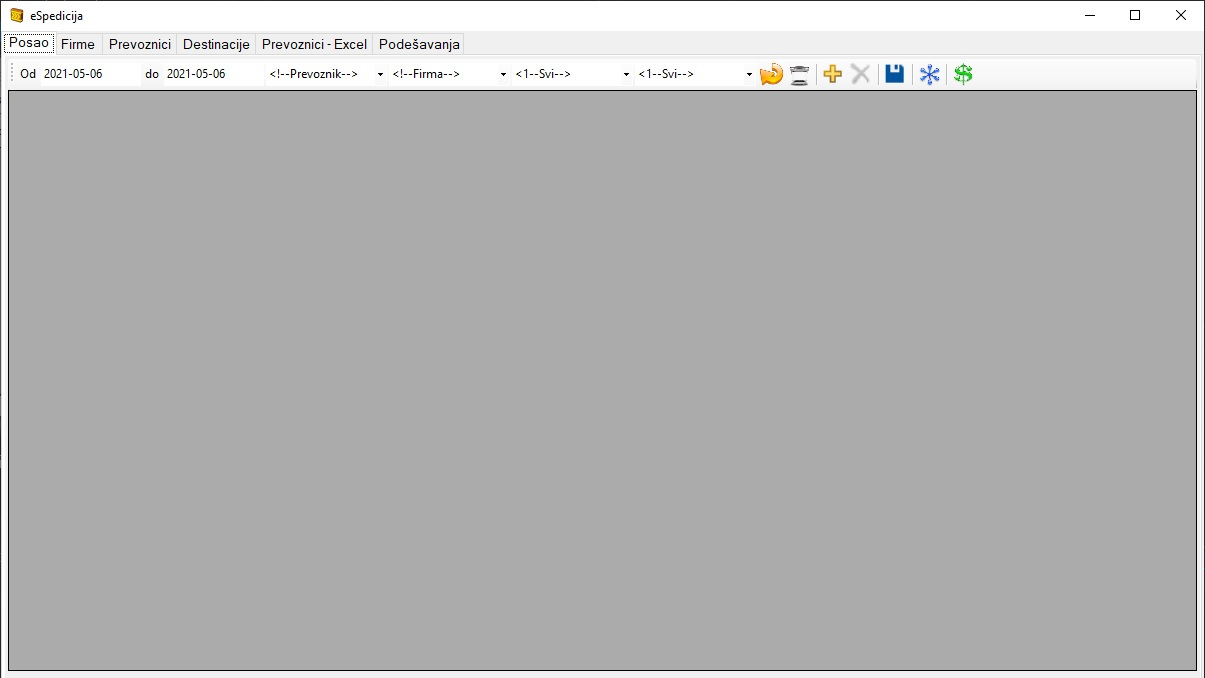Viewport: 1205px width, 678px height.
Task: Open the Prevoznici tab
Action: click(x=140, y=44)
